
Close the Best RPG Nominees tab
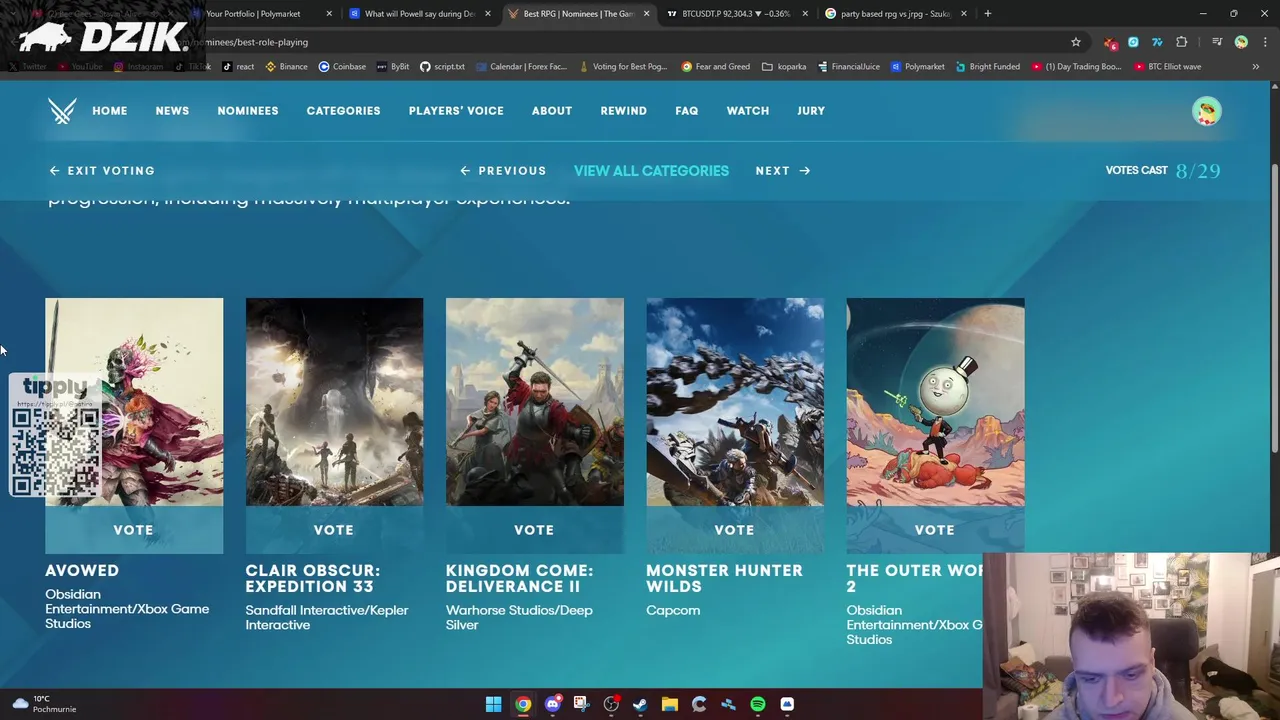646,14
